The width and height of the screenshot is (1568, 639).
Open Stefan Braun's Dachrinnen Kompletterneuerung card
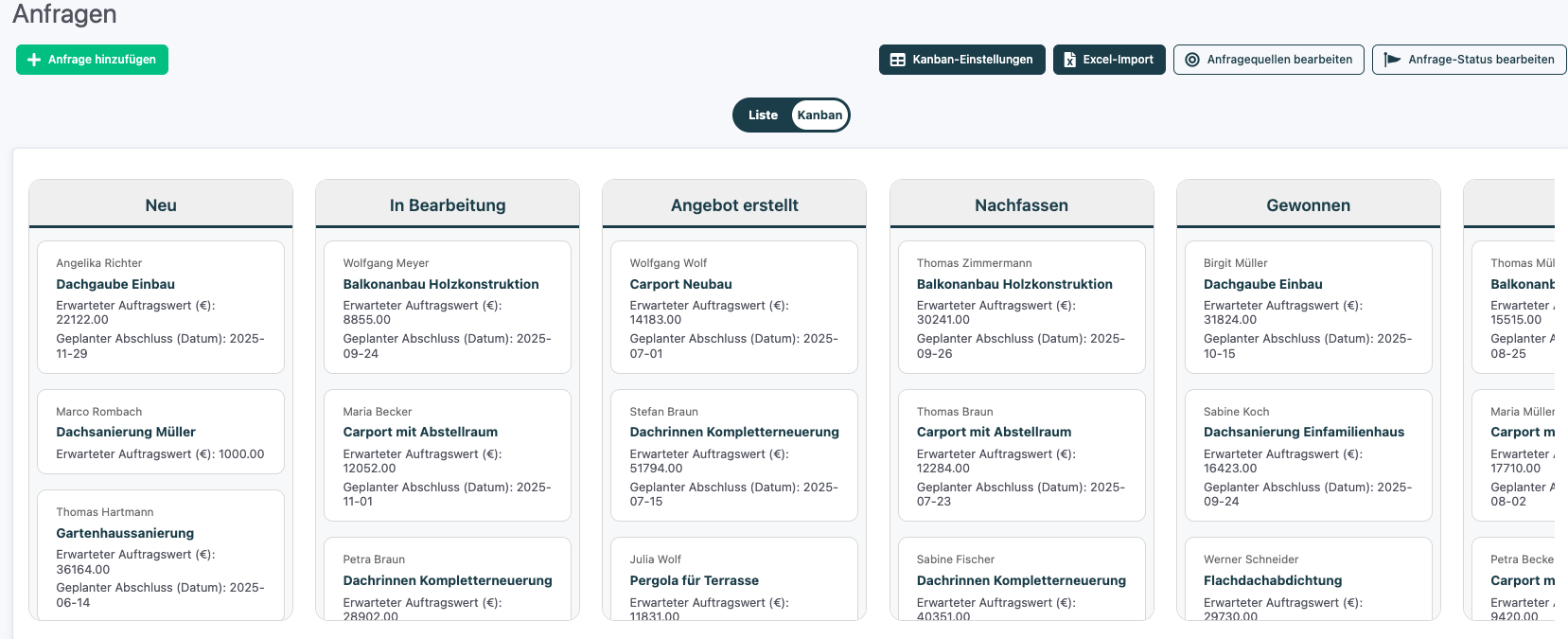tap(734, 455)
